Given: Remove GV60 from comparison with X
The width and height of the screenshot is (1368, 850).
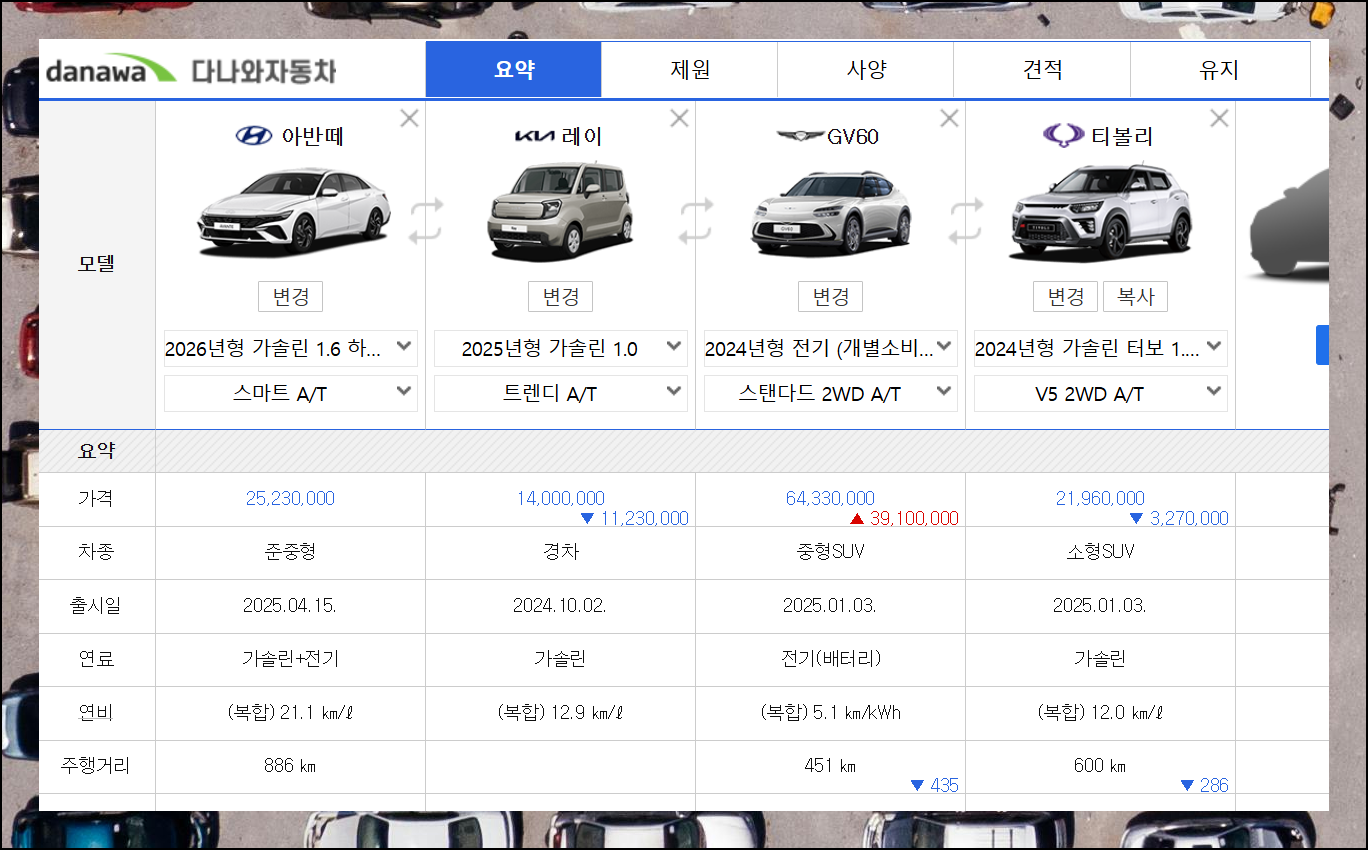Looking at the screenshot, I should point(949,118).
